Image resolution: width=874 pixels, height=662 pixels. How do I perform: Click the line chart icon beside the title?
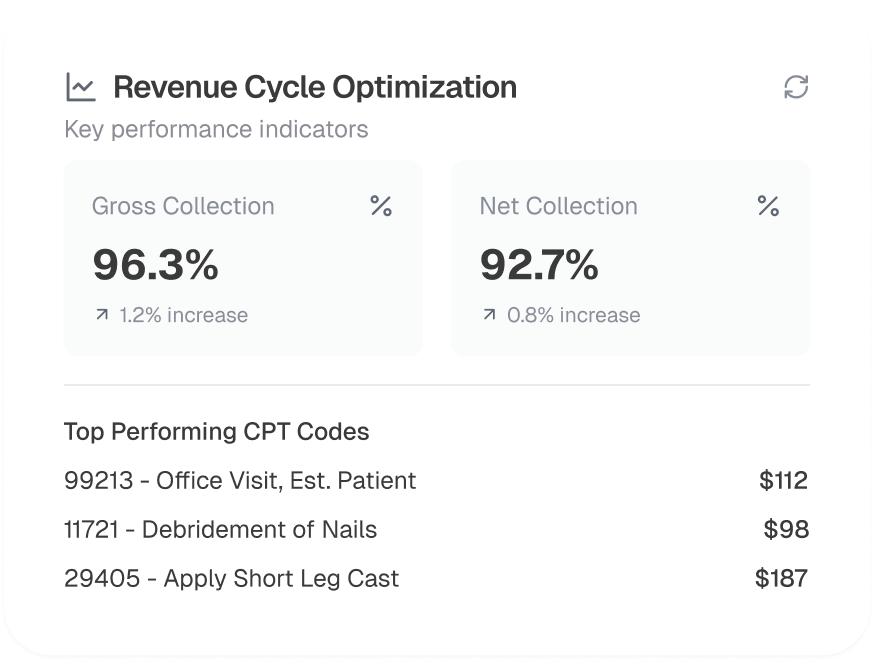tap(80, 87)
